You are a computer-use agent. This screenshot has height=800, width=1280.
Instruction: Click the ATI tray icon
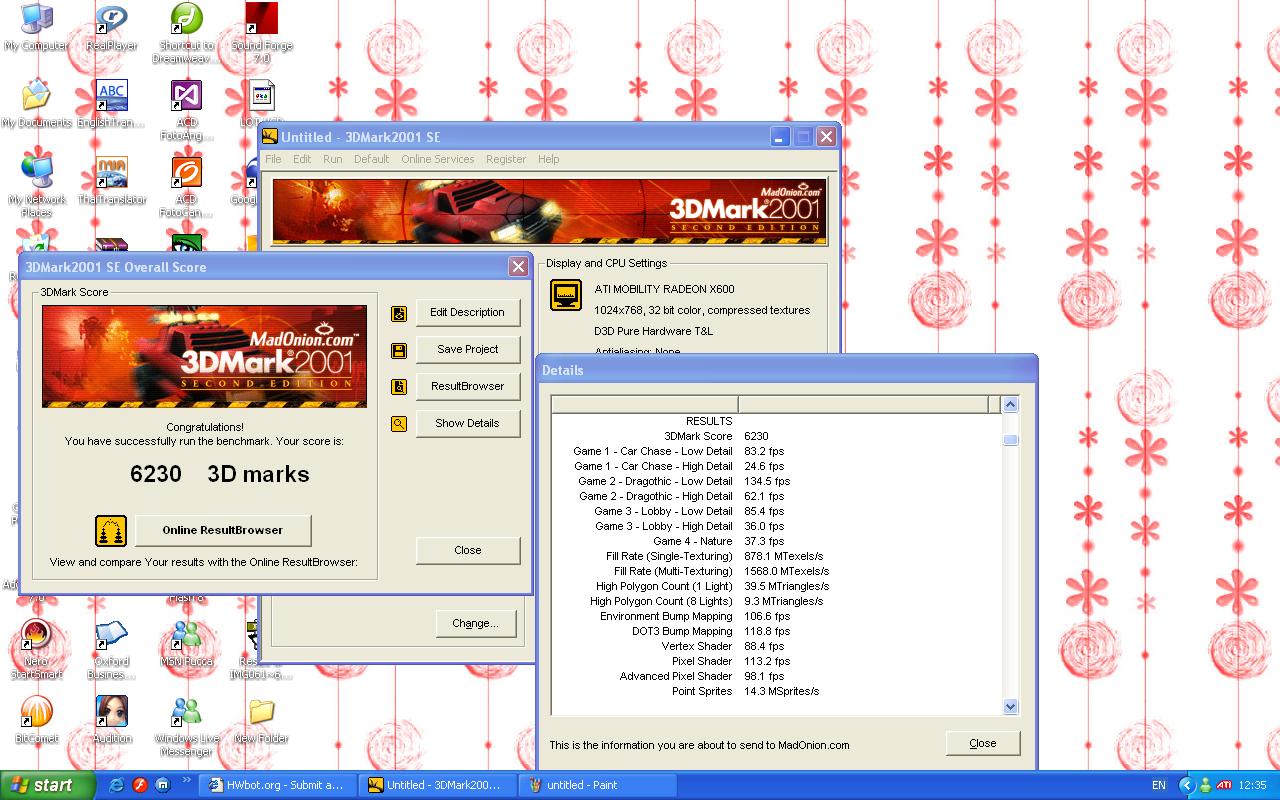tap(1224, 785)
